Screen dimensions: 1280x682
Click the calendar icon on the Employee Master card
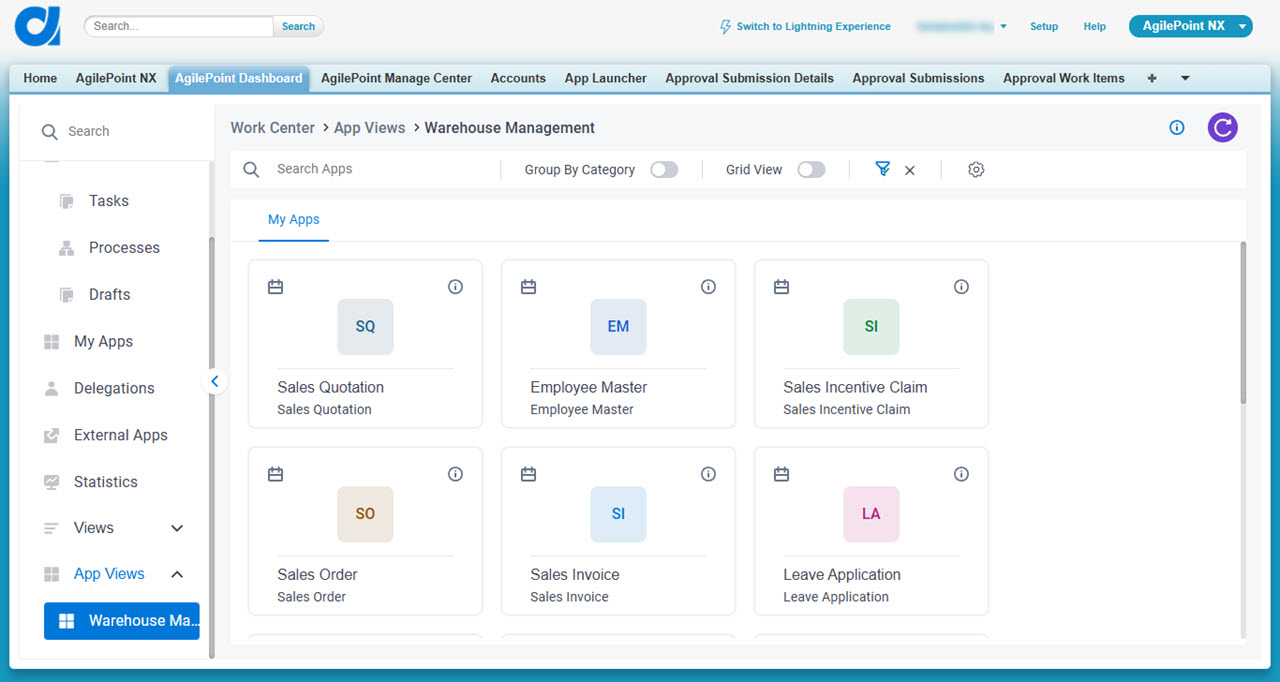pos(529,287)
